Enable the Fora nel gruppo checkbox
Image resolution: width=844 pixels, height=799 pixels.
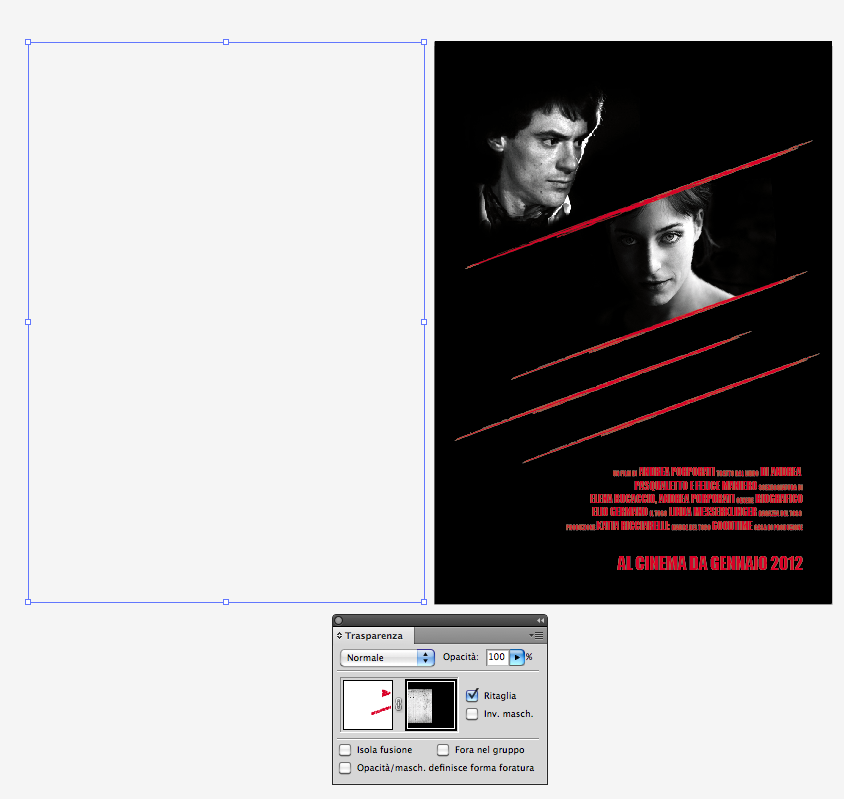[443, 749]
